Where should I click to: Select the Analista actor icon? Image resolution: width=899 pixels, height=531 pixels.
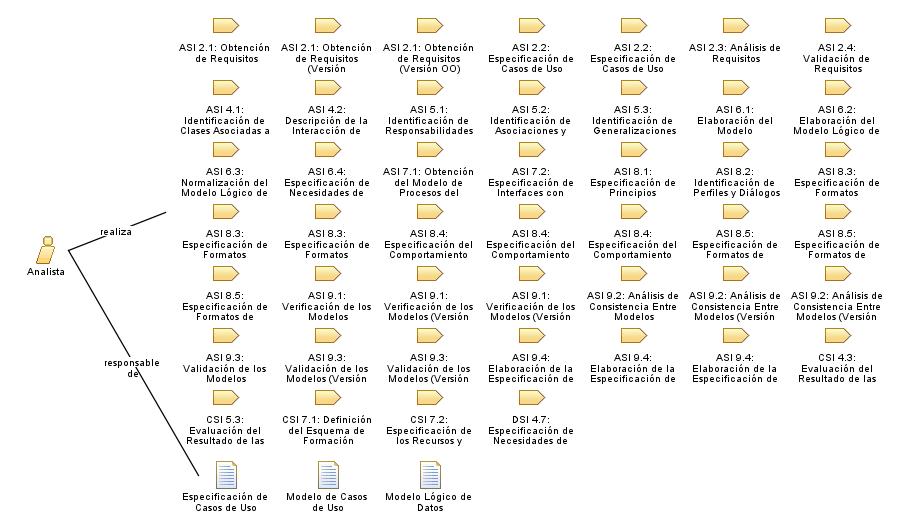coord(45,249)
